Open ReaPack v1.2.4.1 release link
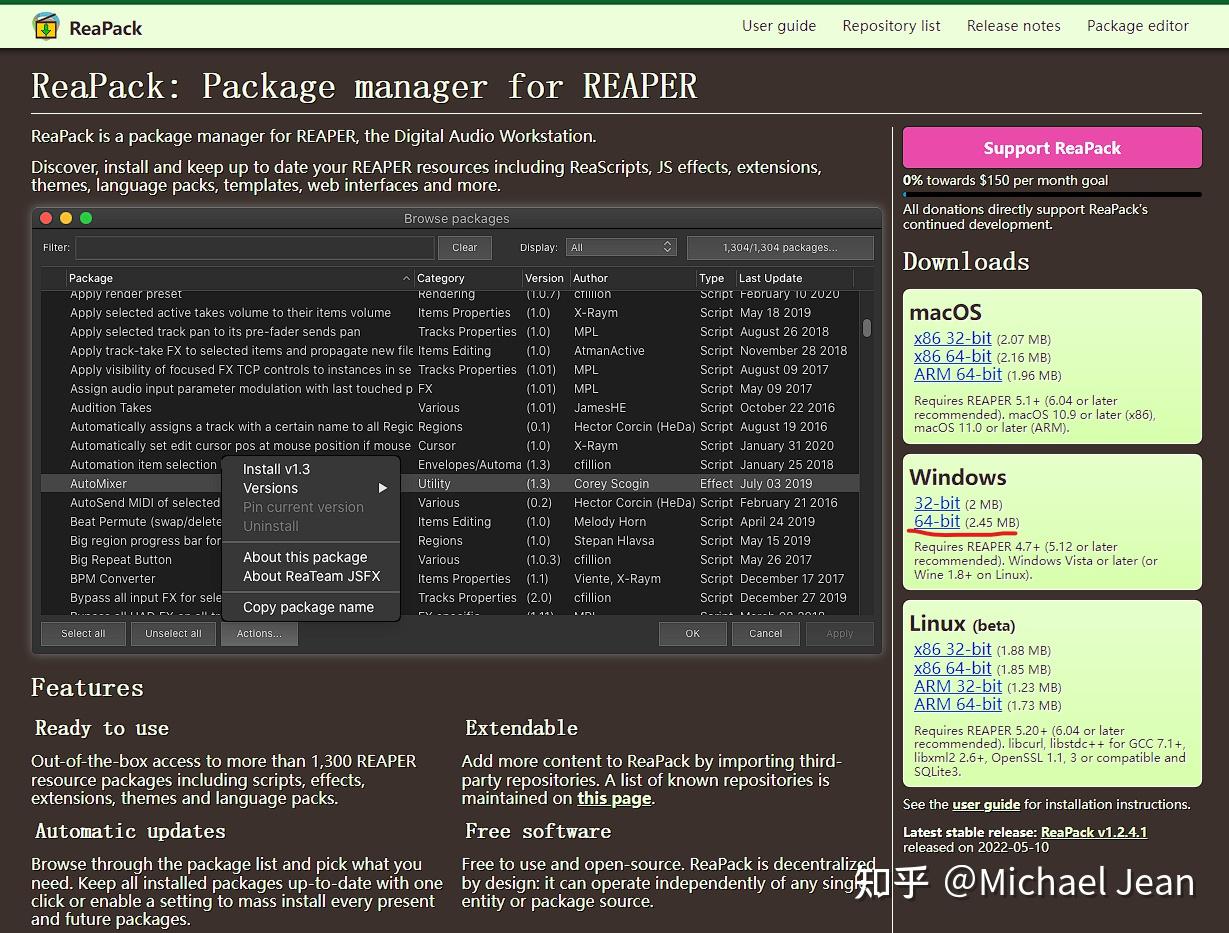 [1094, 832]
